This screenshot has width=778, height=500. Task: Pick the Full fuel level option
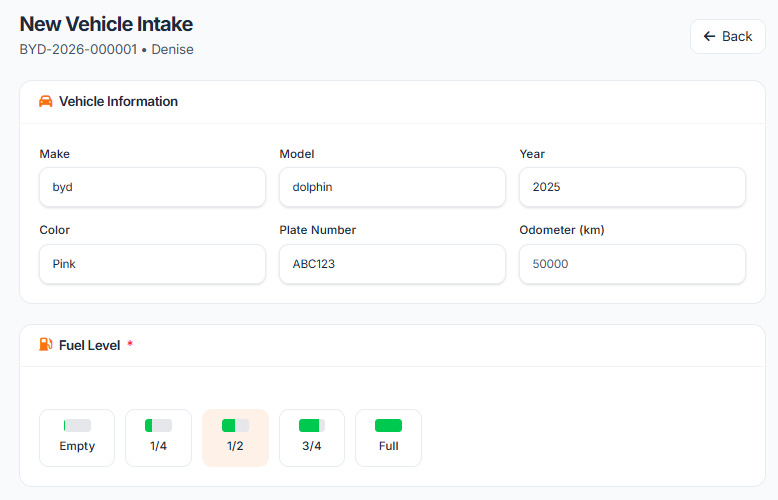tap(388, 438)
